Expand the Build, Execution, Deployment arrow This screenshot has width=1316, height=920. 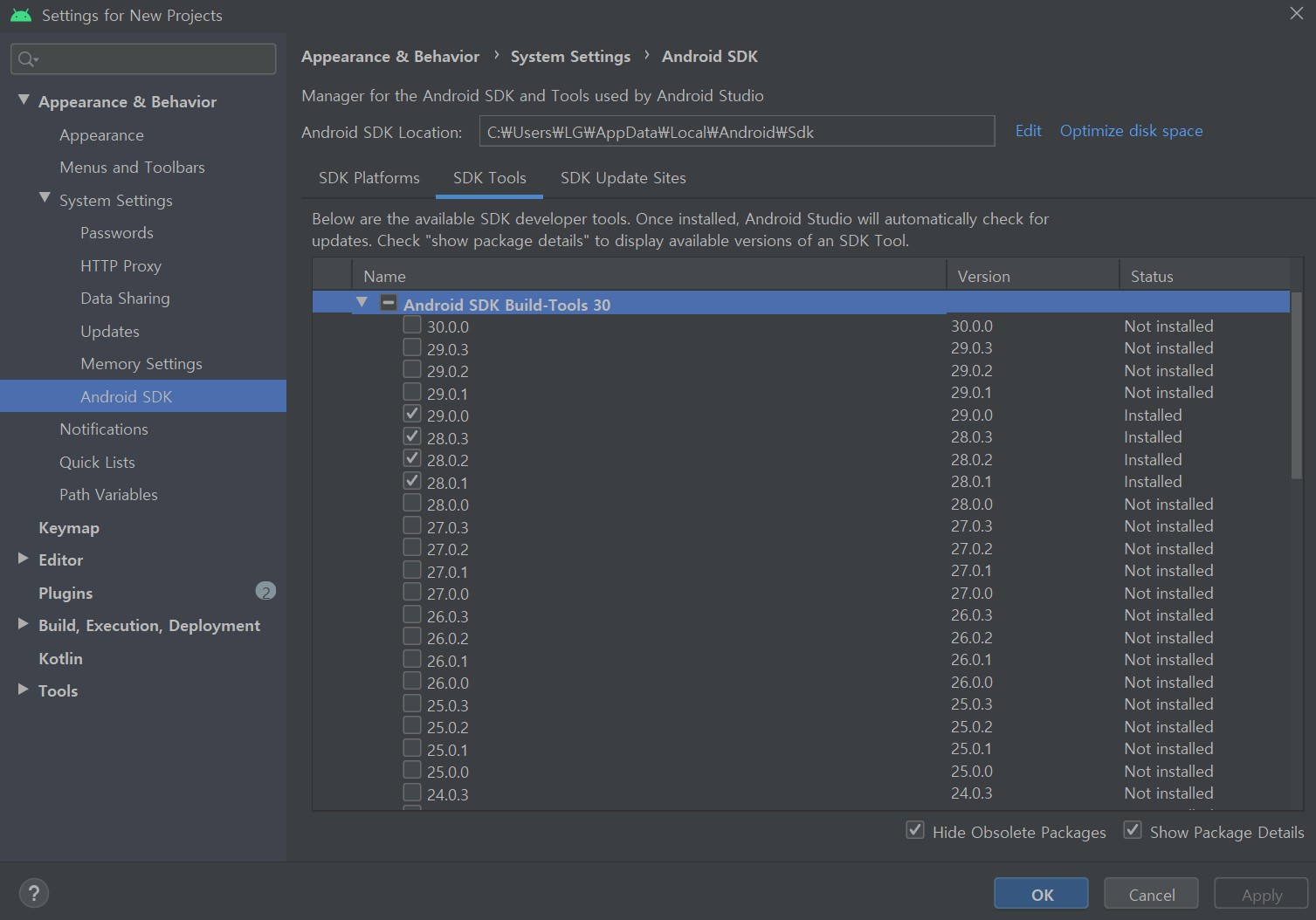coord(24,624)
